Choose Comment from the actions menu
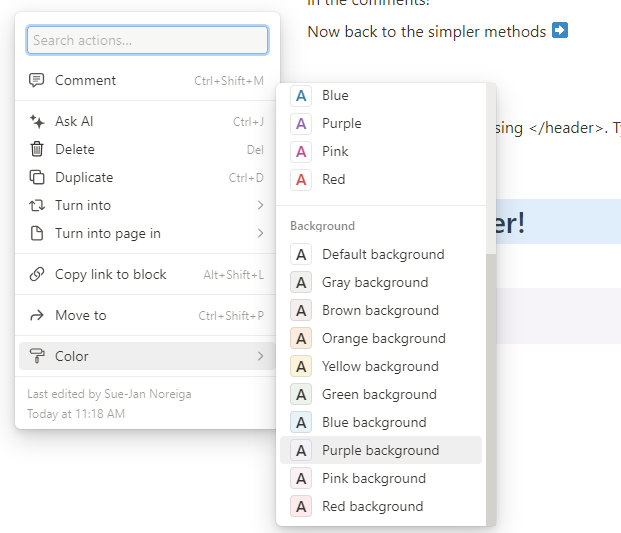The image size is (621, 533). 147,80
